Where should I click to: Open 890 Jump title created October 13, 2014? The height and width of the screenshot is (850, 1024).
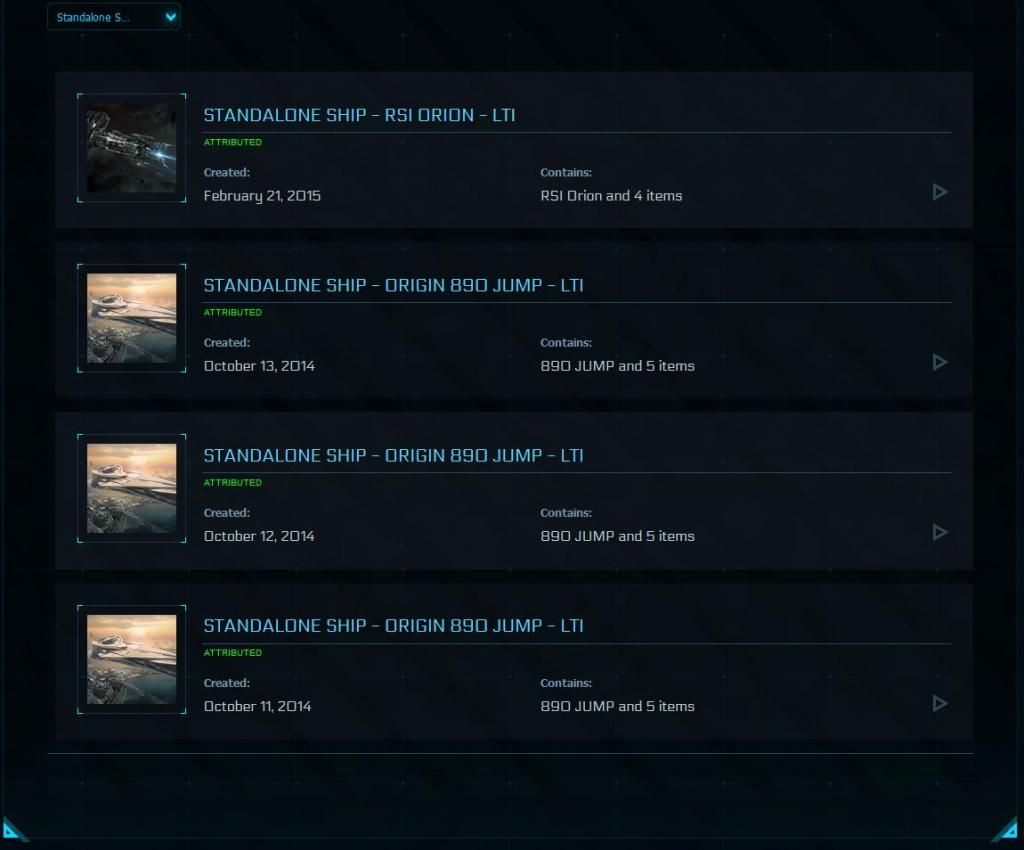[x=393, y=285]
